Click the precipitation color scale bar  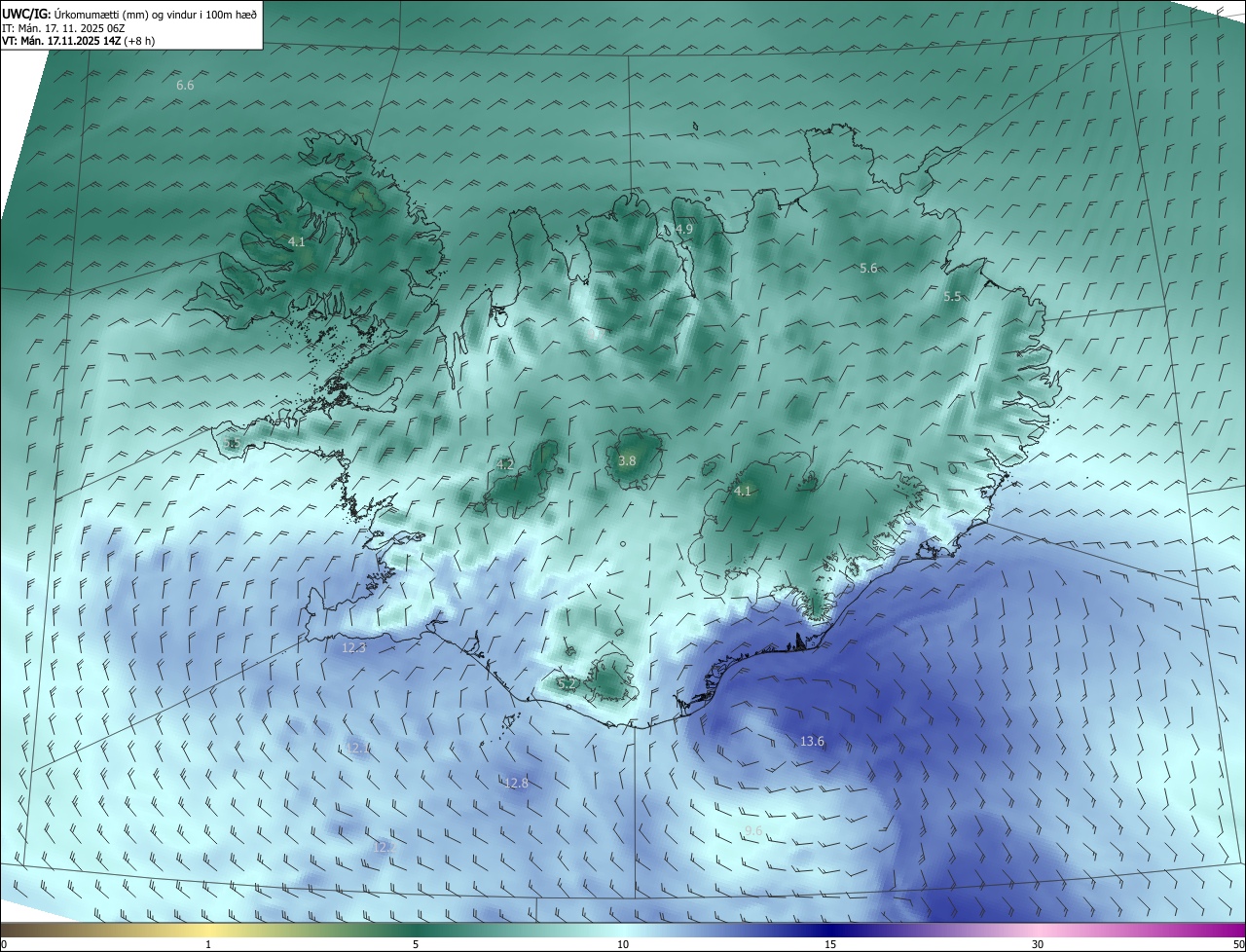(623, 930)
